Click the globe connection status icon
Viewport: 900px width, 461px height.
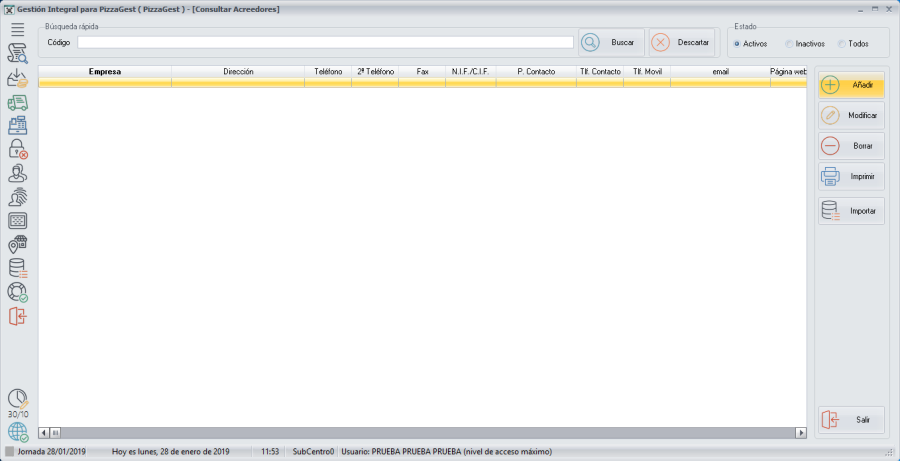click(17, 432)
